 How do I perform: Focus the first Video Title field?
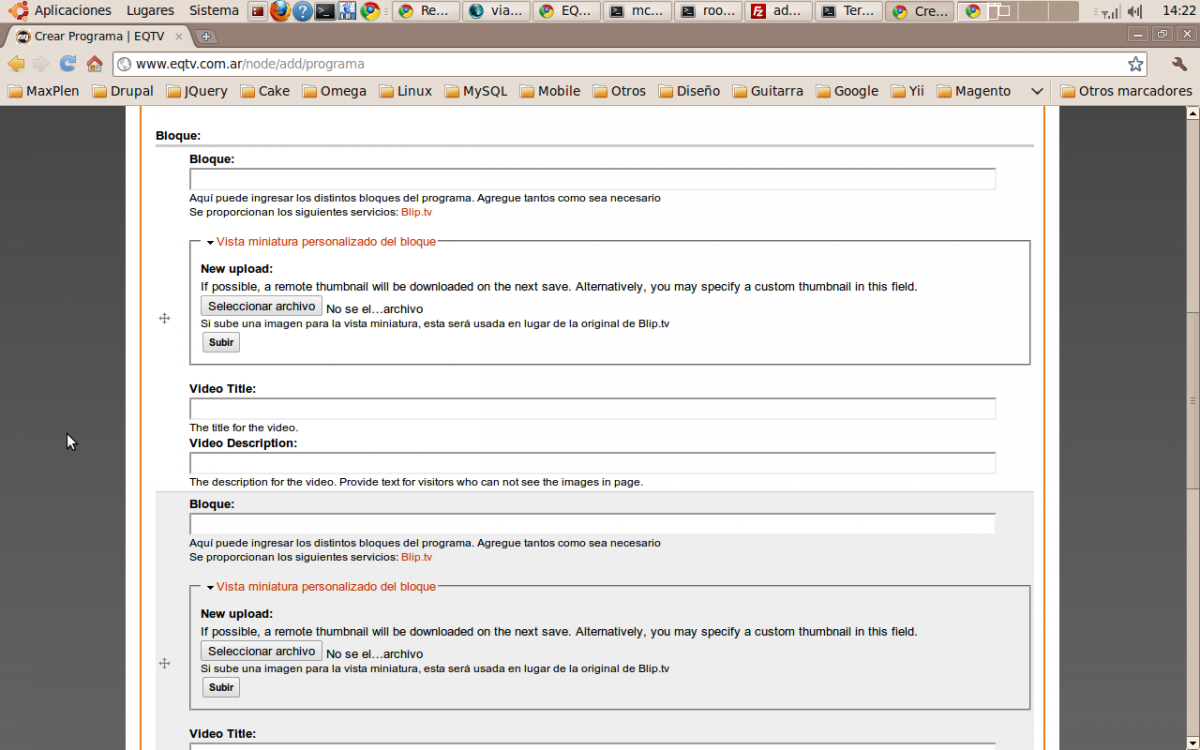click(x=593, y=409)
